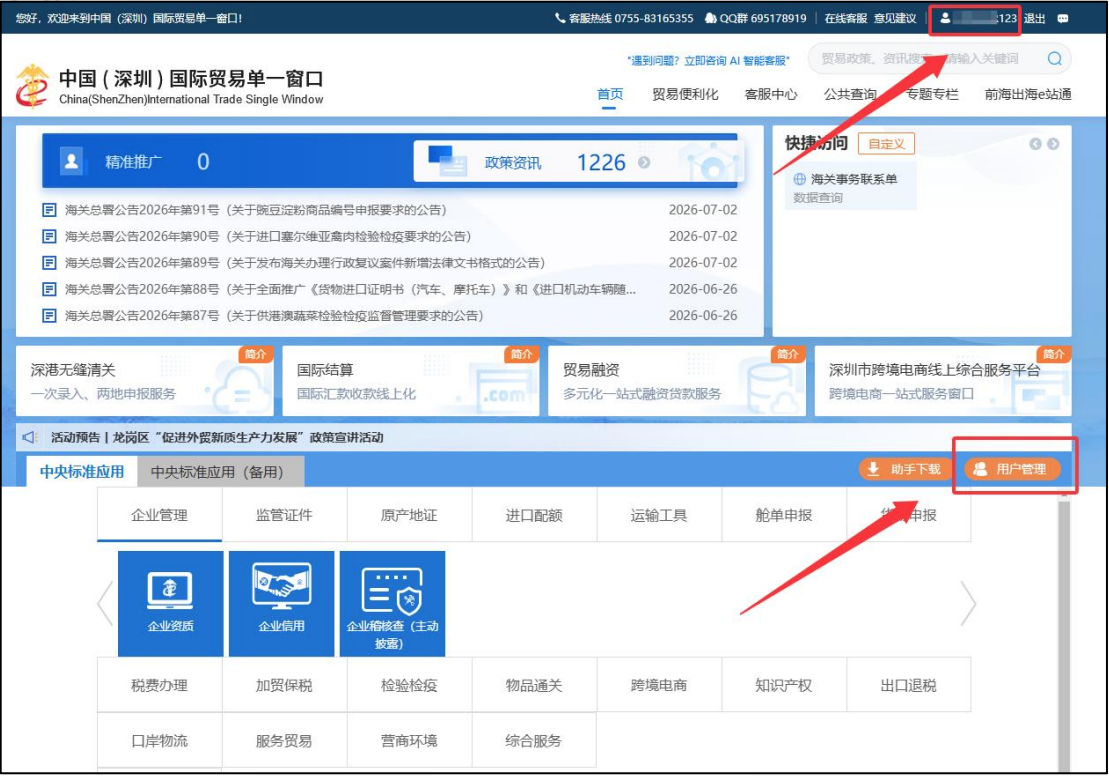Select the 营商环境 category tab
The image size is (1109, 776).
pos(409,741)
